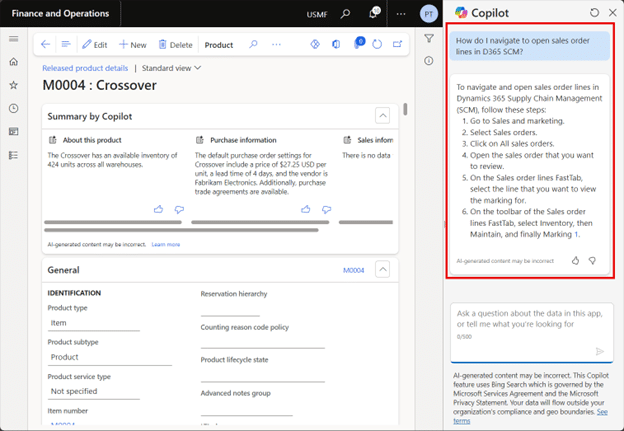Viewport: 624px width, 431px height.
Task: Click the page vertical scrollbar thumb
Action: pyautogui.click(x=405, y=109)
